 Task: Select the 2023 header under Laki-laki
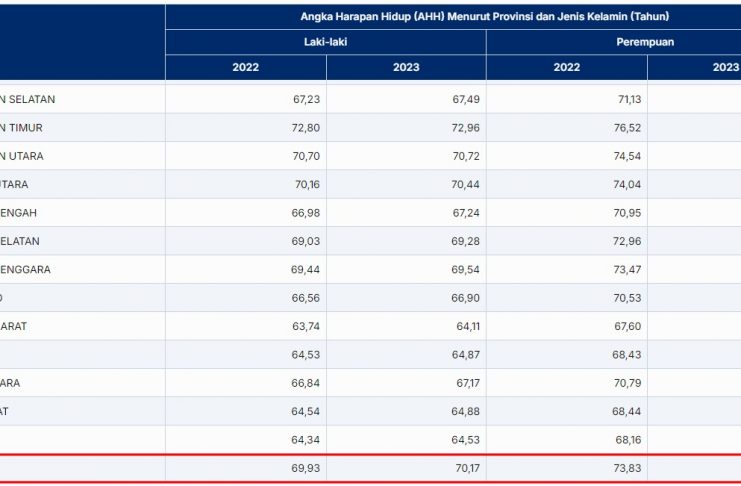point(406,68)
